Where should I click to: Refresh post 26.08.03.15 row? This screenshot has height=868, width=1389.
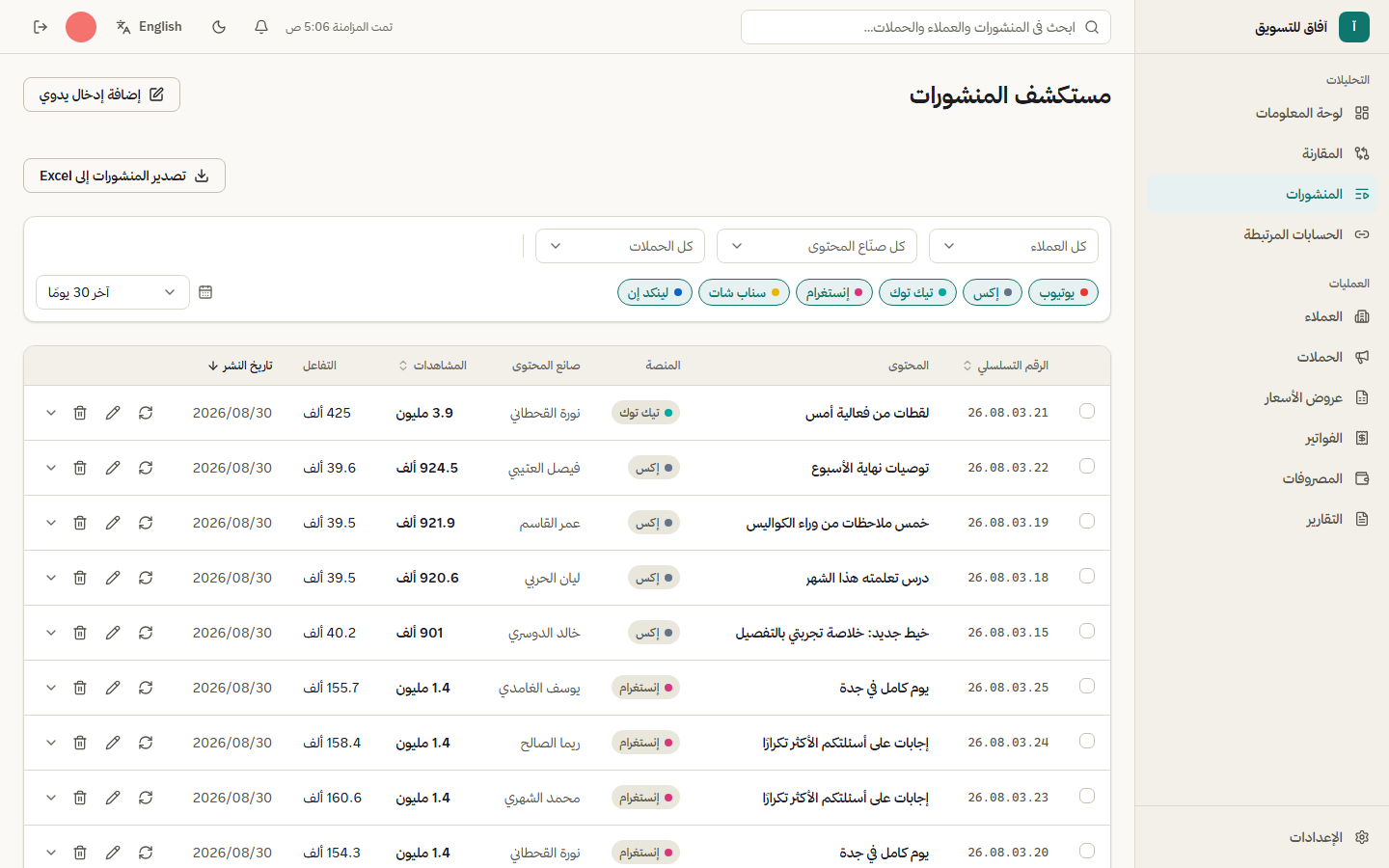pos(146,633)
